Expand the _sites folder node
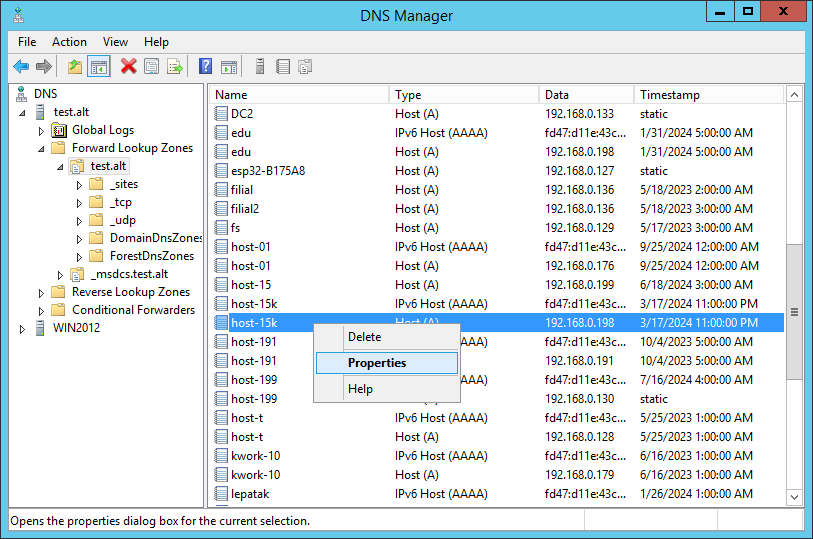This screenshot has height=539, width=813. [x=79, y=184]
